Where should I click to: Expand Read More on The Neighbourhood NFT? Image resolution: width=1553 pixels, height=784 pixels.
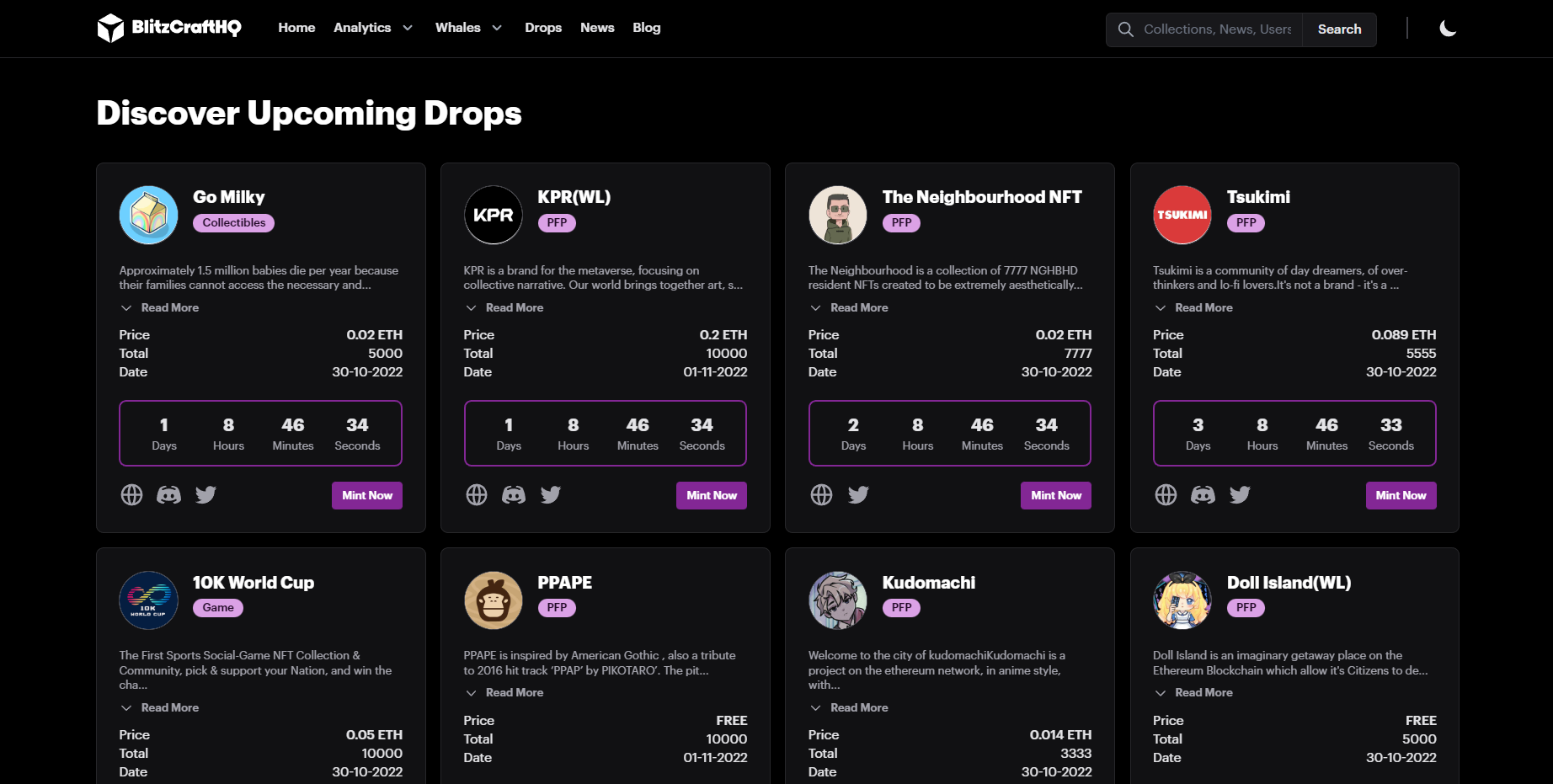(x=849, y=307)
